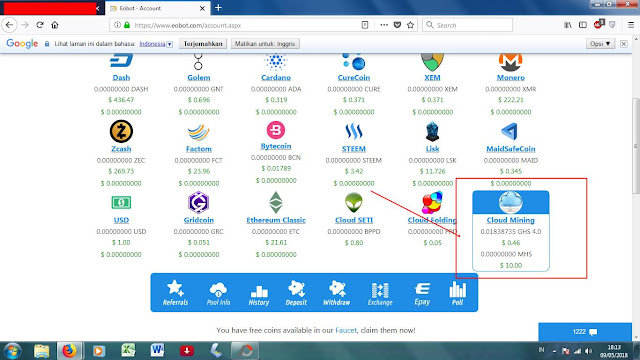The width and height of the screenshot is (640, 360).
Task: Open Firefox library icon
Action: click(568, 25)
